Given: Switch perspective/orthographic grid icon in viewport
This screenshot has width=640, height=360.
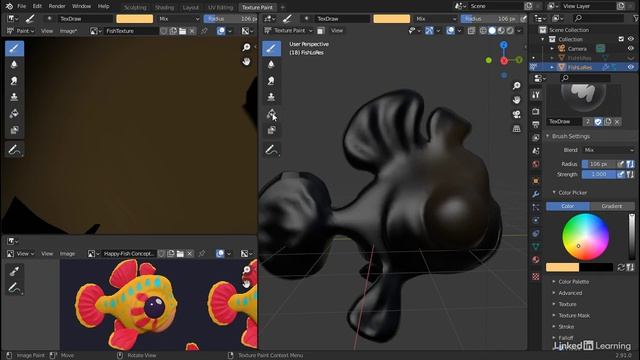Looking at the screenshot, I should (516, 129).
